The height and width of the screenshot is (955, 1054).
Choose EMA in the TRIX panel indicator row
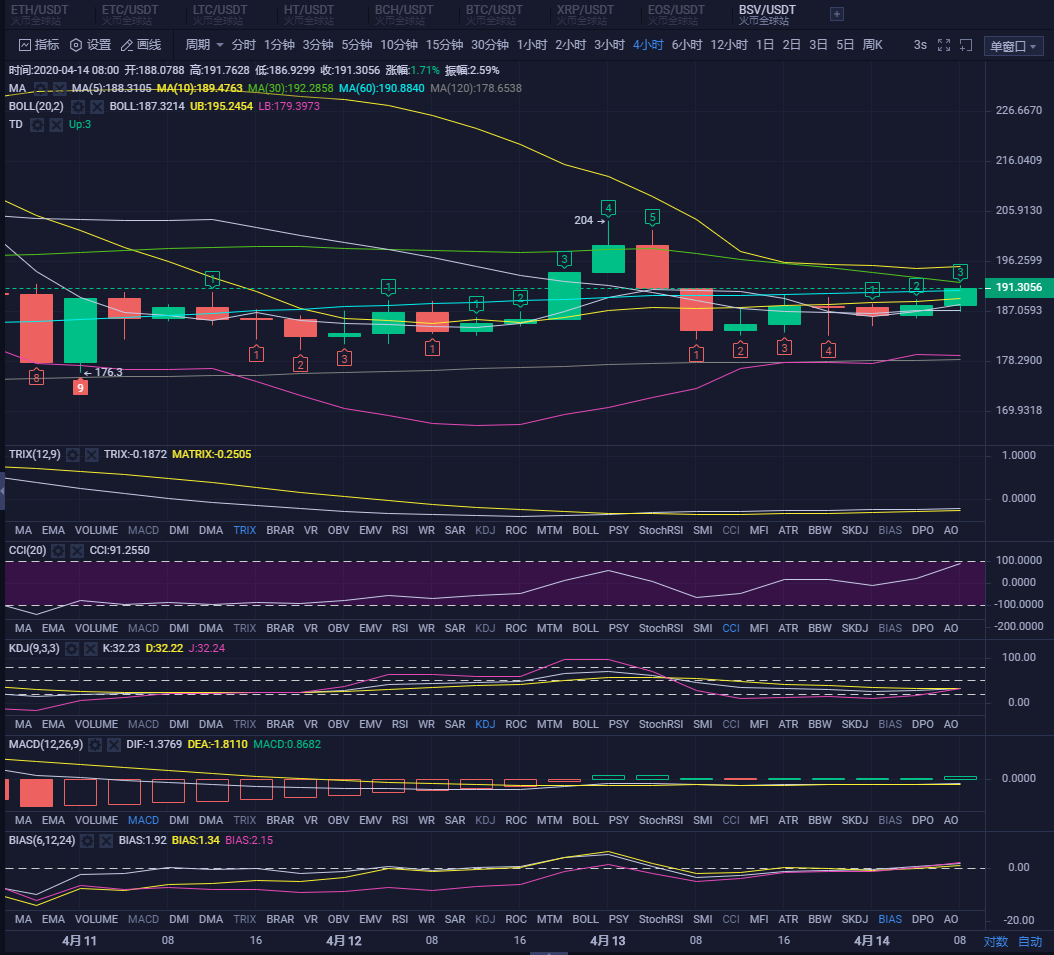(x=53, y=530)
